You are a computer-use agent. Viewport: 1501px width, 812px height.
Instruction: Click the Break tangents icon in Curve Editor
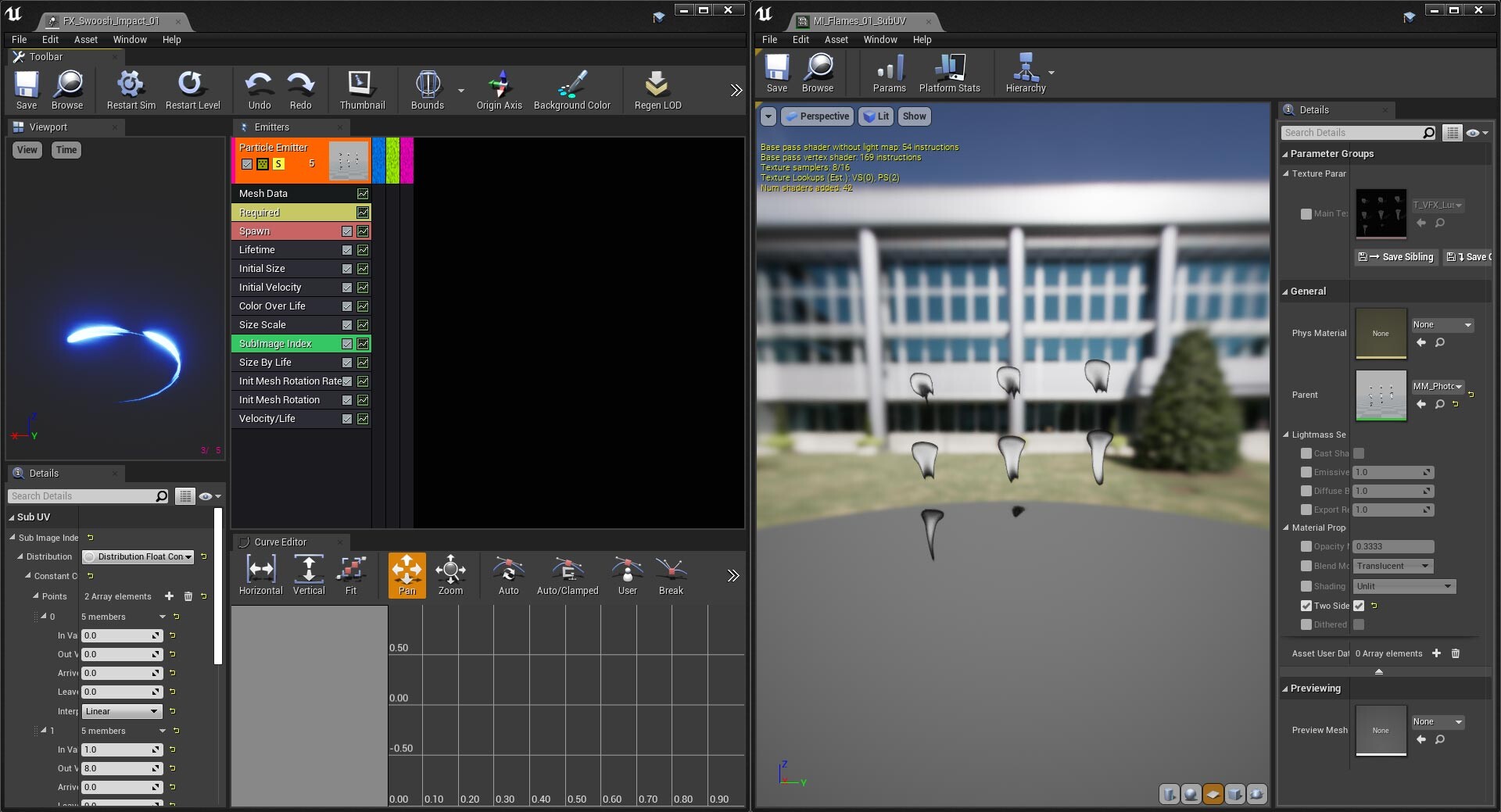coord(669,575)
